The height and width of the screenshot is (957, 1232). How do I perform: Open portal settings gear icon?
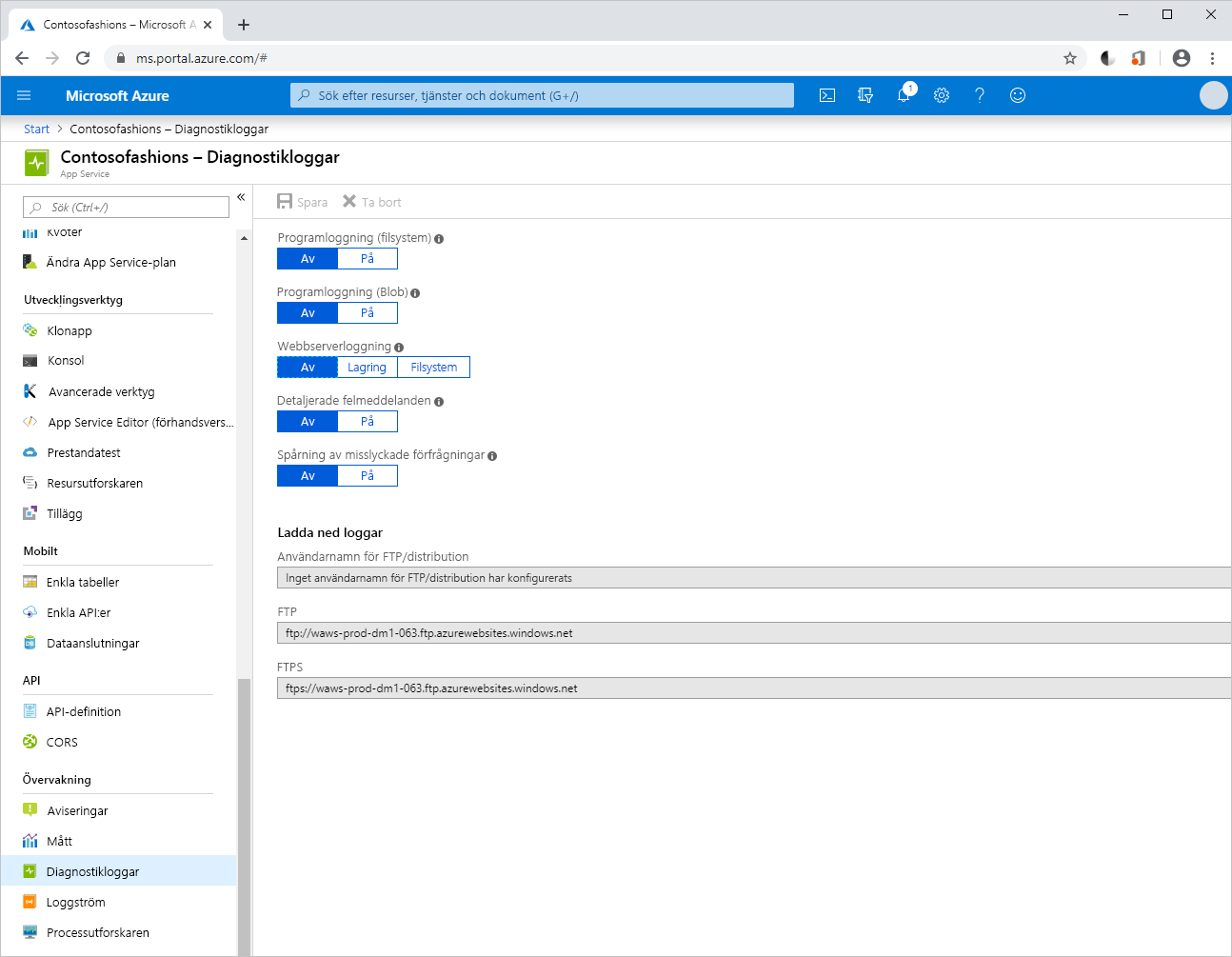pos(942,95)
